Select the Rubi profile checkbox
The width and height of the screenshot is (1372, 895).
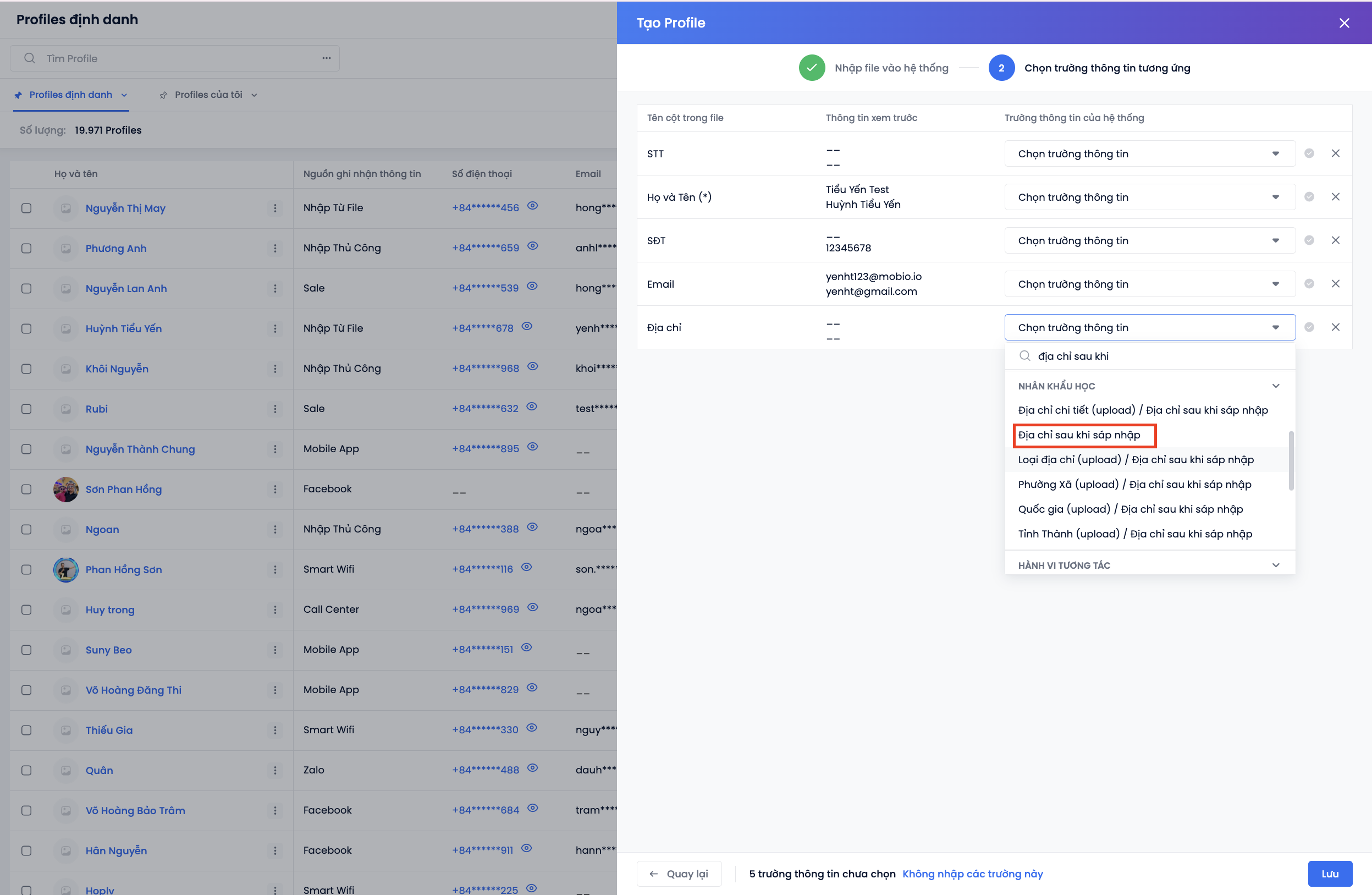click(x=26, y=409)
